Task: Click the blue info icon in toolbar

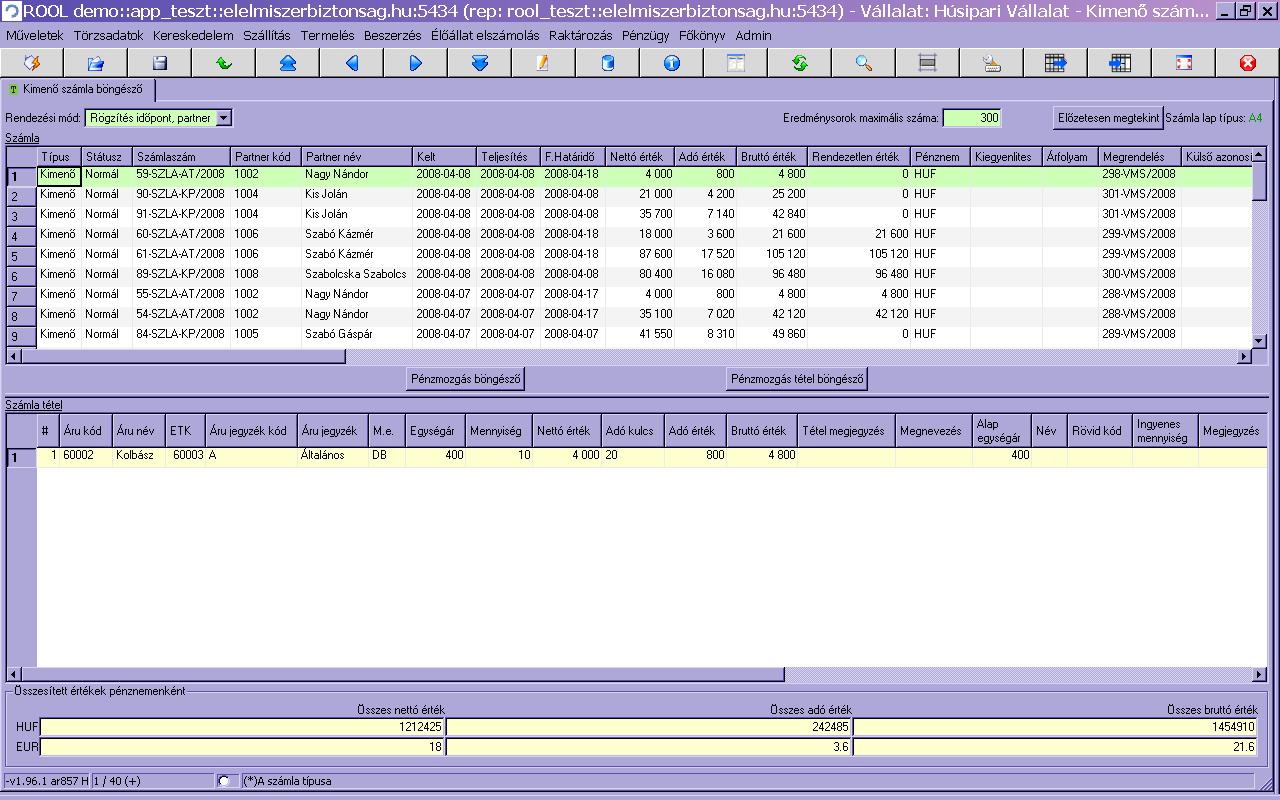Action: pos(671,63)
